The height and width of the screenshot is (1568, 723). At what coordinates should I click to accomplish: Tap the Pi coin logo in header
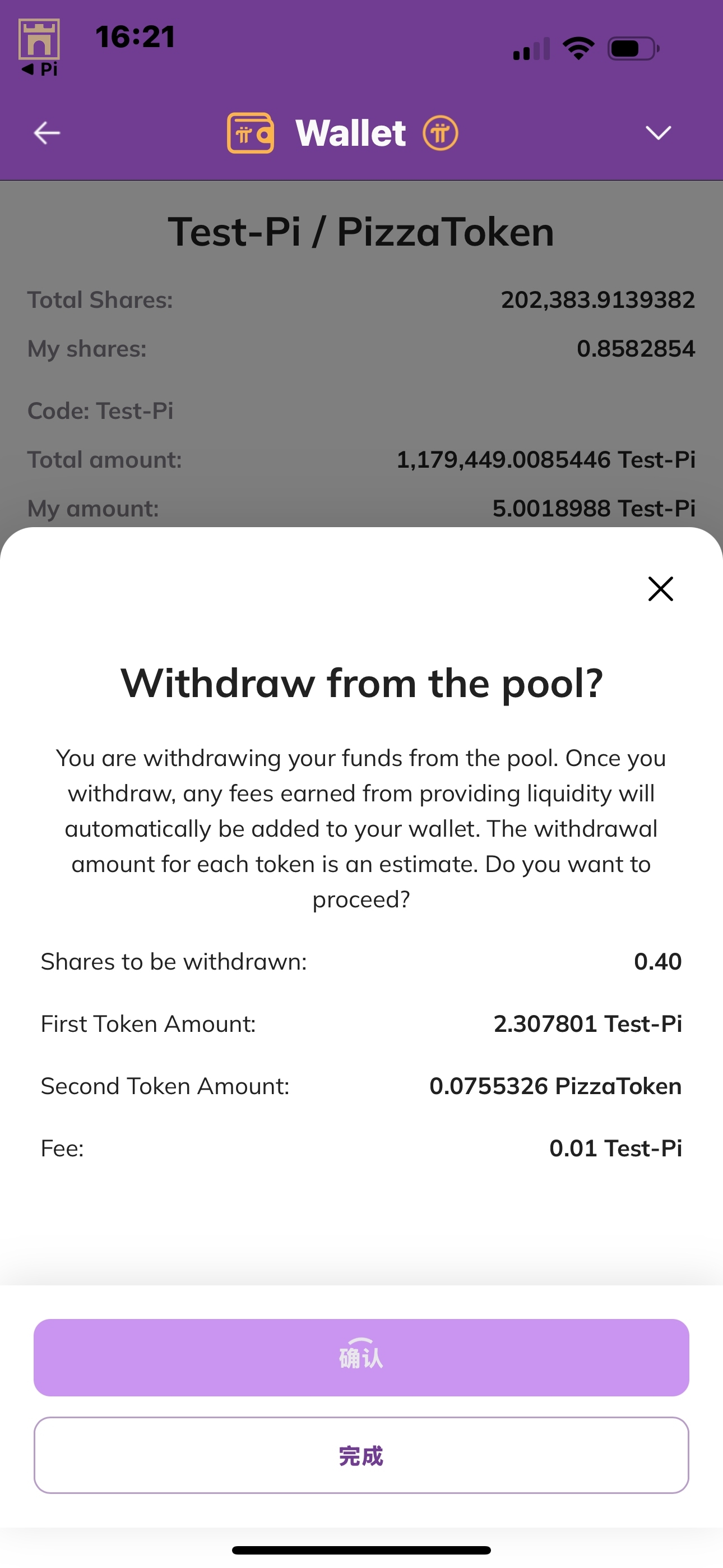click(440, 133)
